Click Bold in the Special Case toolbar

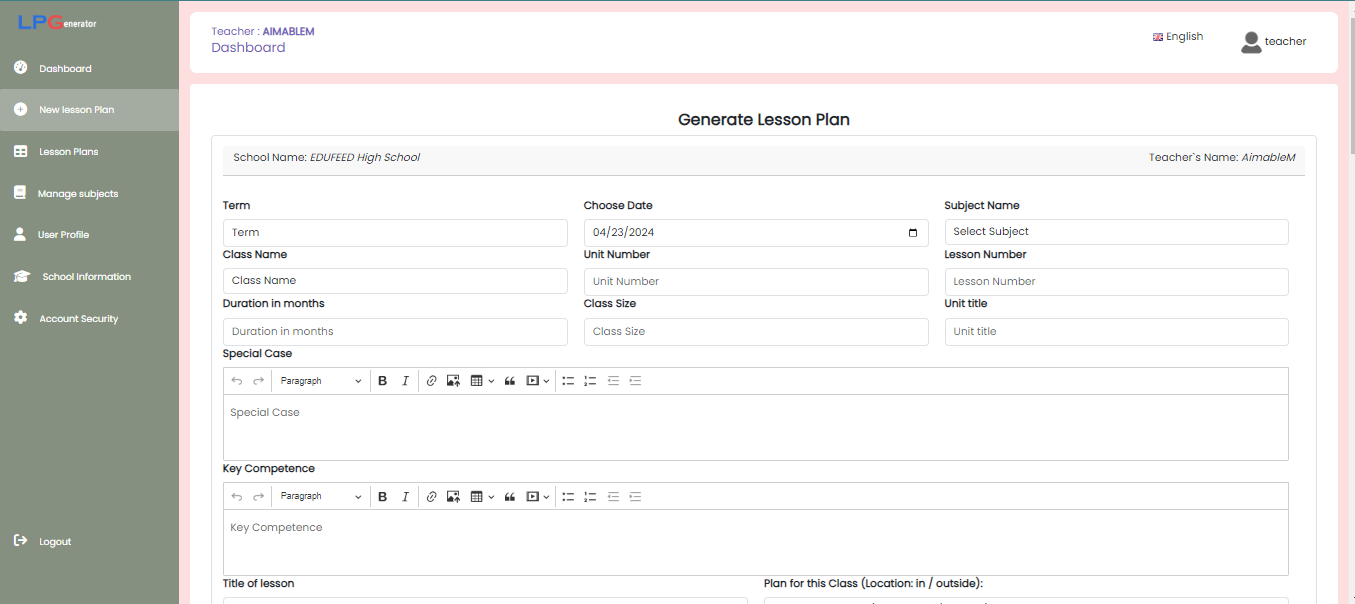click(382, 381)
